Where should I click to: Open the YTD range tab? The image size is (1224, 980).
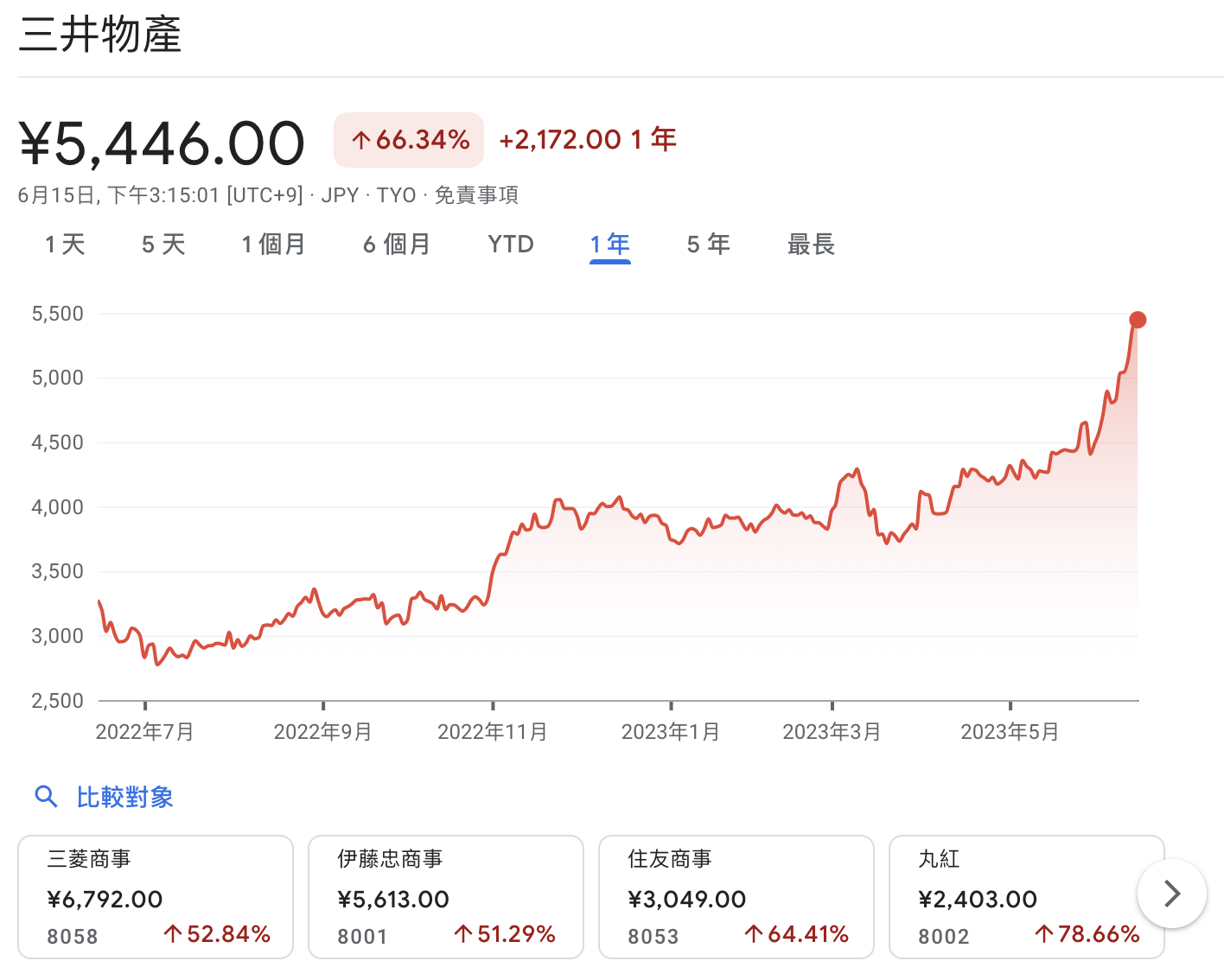(511, 245)
